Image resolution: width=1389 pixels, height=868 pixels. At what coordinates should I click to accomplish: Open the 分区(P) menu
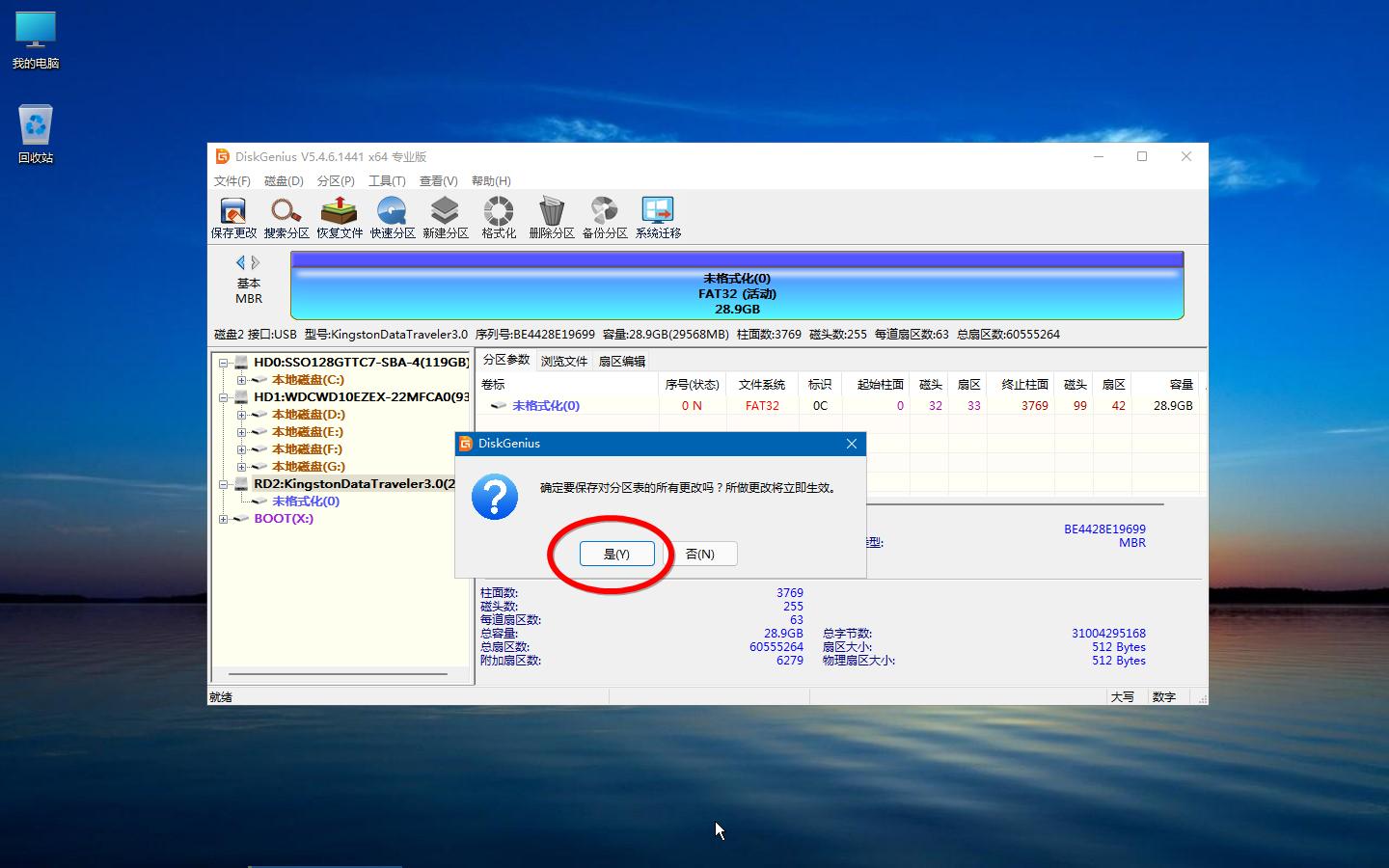tap(336, 181)
